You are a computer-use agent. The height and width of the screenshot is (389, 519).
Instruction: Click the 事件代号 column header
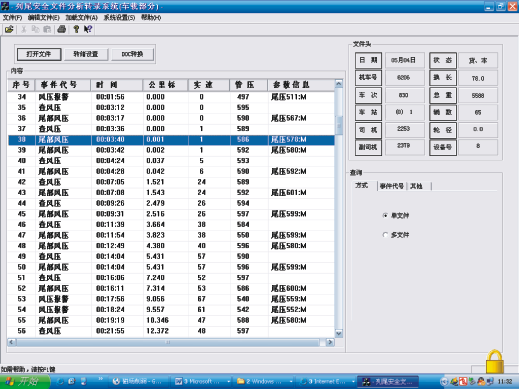click(x=63, y=85)
